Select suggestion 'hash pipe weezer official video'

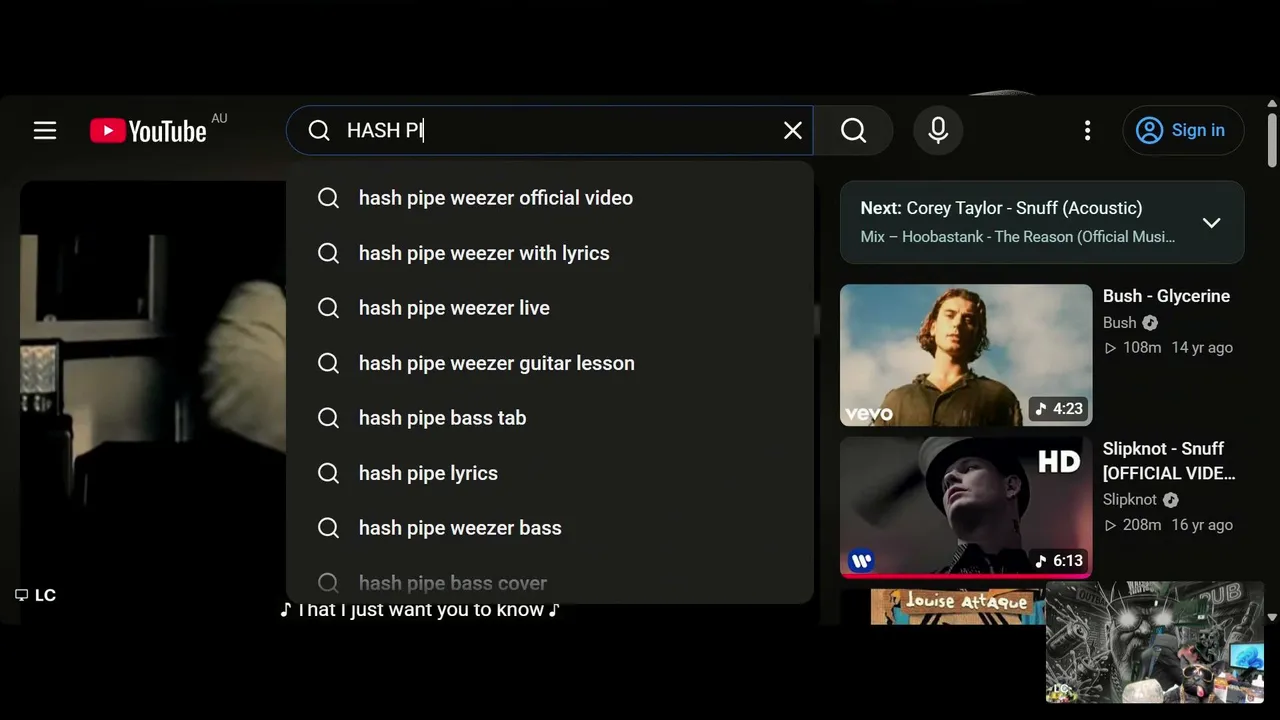click(550, 198)
